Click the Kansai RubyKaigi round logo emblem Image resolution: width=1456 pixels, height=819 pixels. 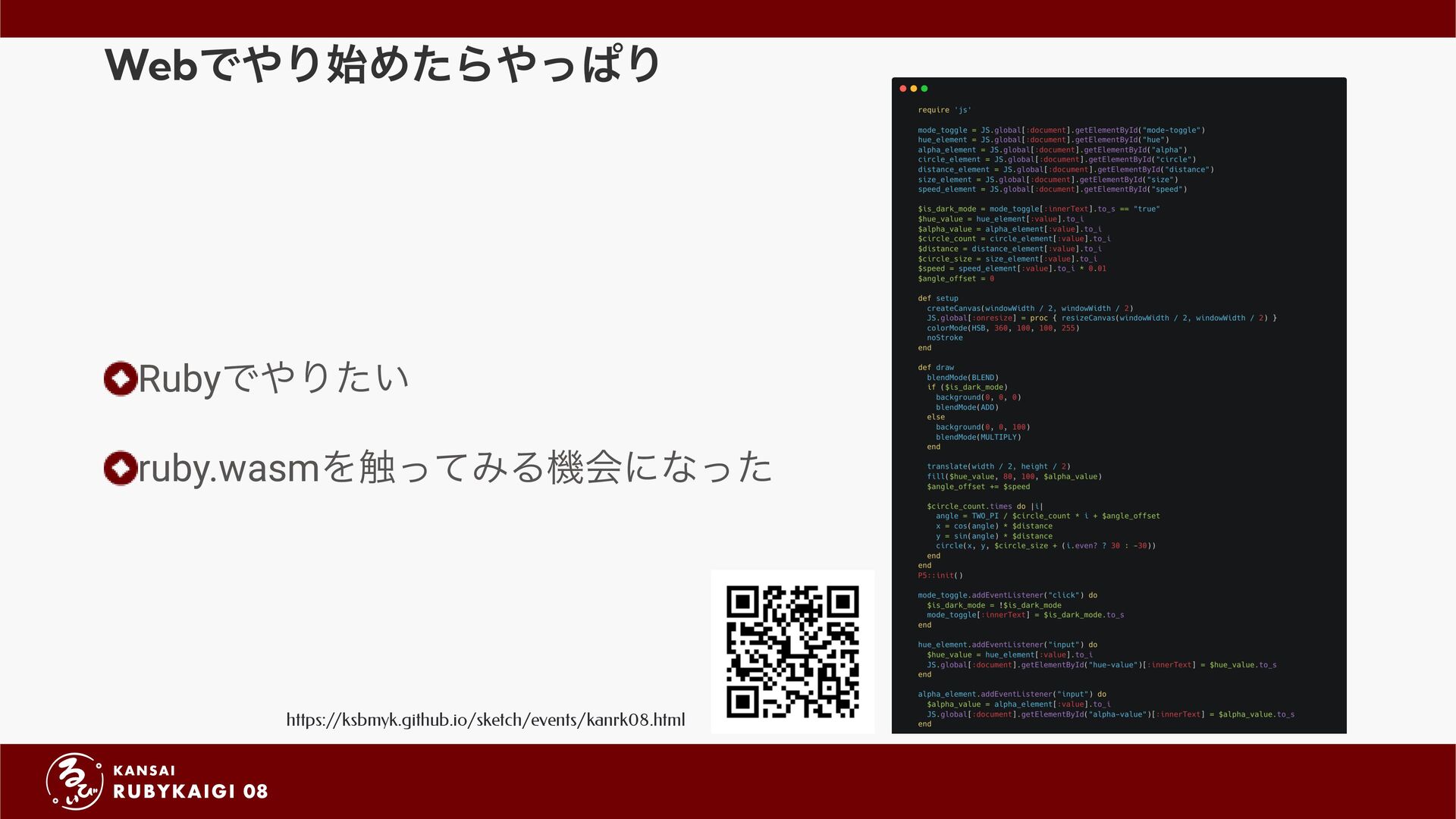coord(74,782)
